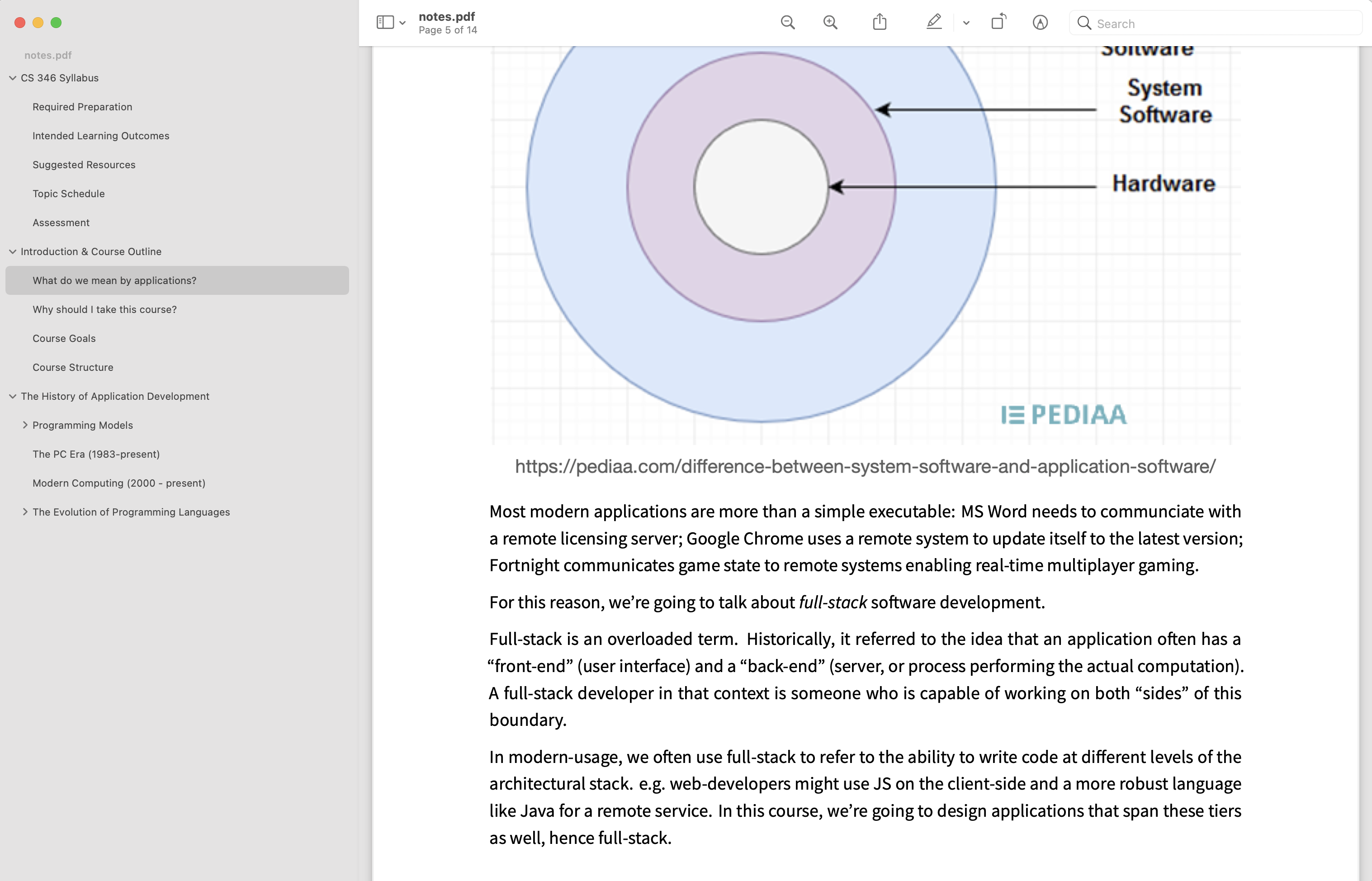Select Introduction & Course Outline menu item

[91, 251]
